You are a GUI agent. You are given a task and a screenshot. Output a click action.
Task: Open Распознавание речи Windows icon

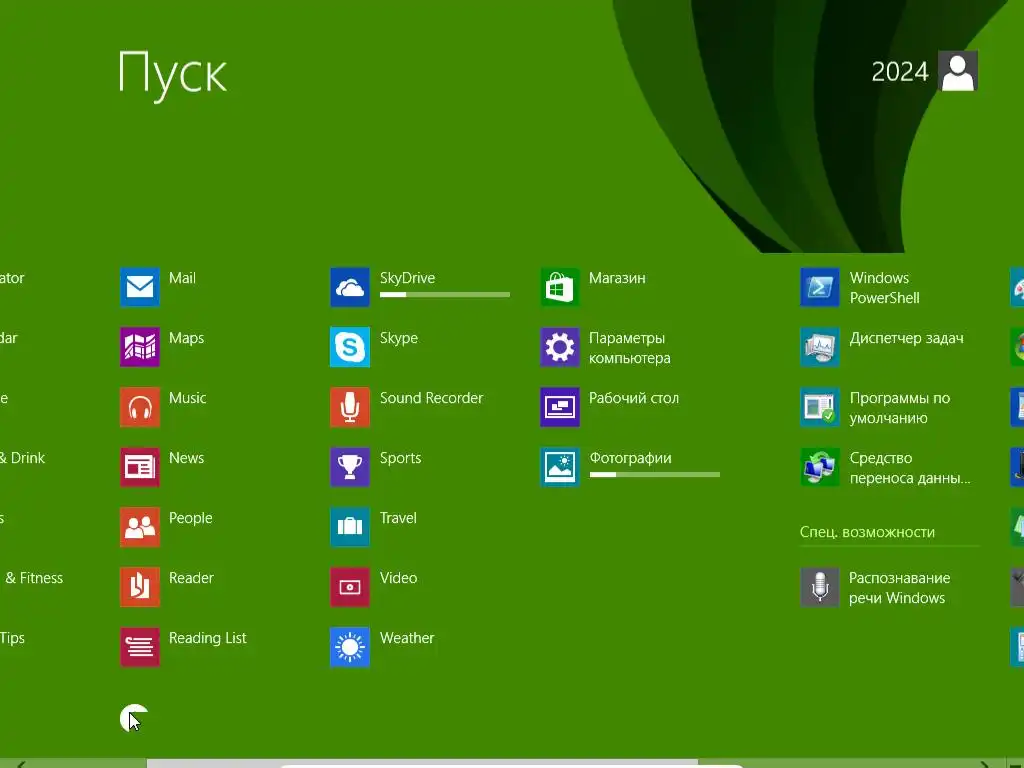(820, 587)
